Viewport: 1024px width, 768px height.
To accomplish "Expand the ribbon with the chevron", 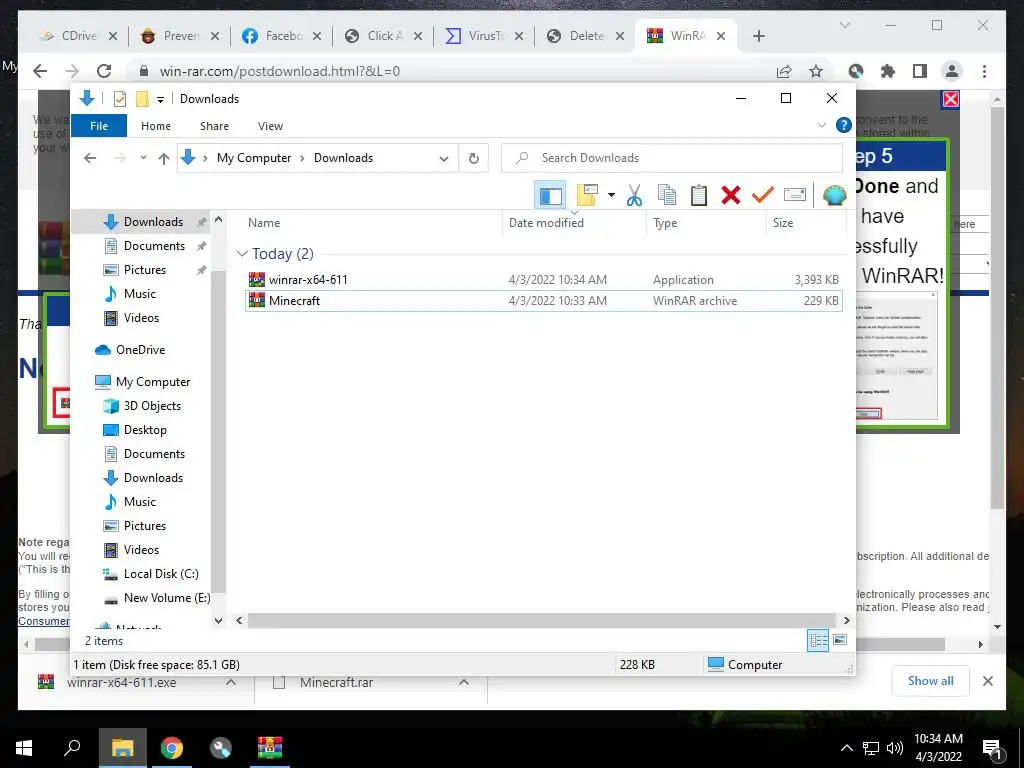I will click(822, 125).
